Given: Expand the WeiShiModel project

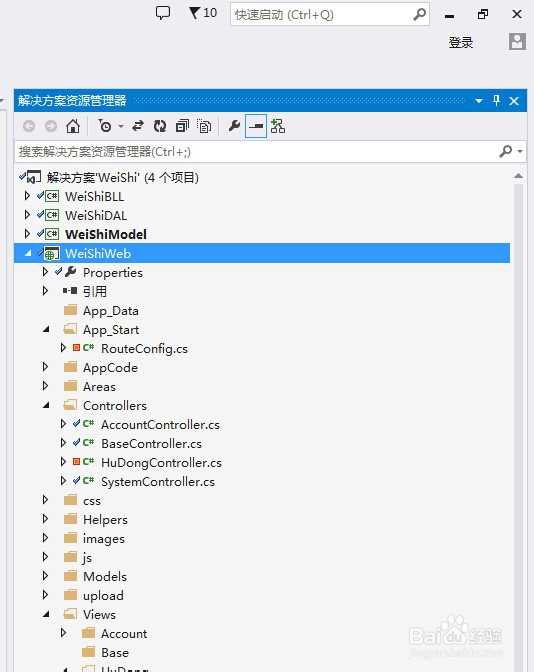Looking at the screenshot, I should point(27,234).
